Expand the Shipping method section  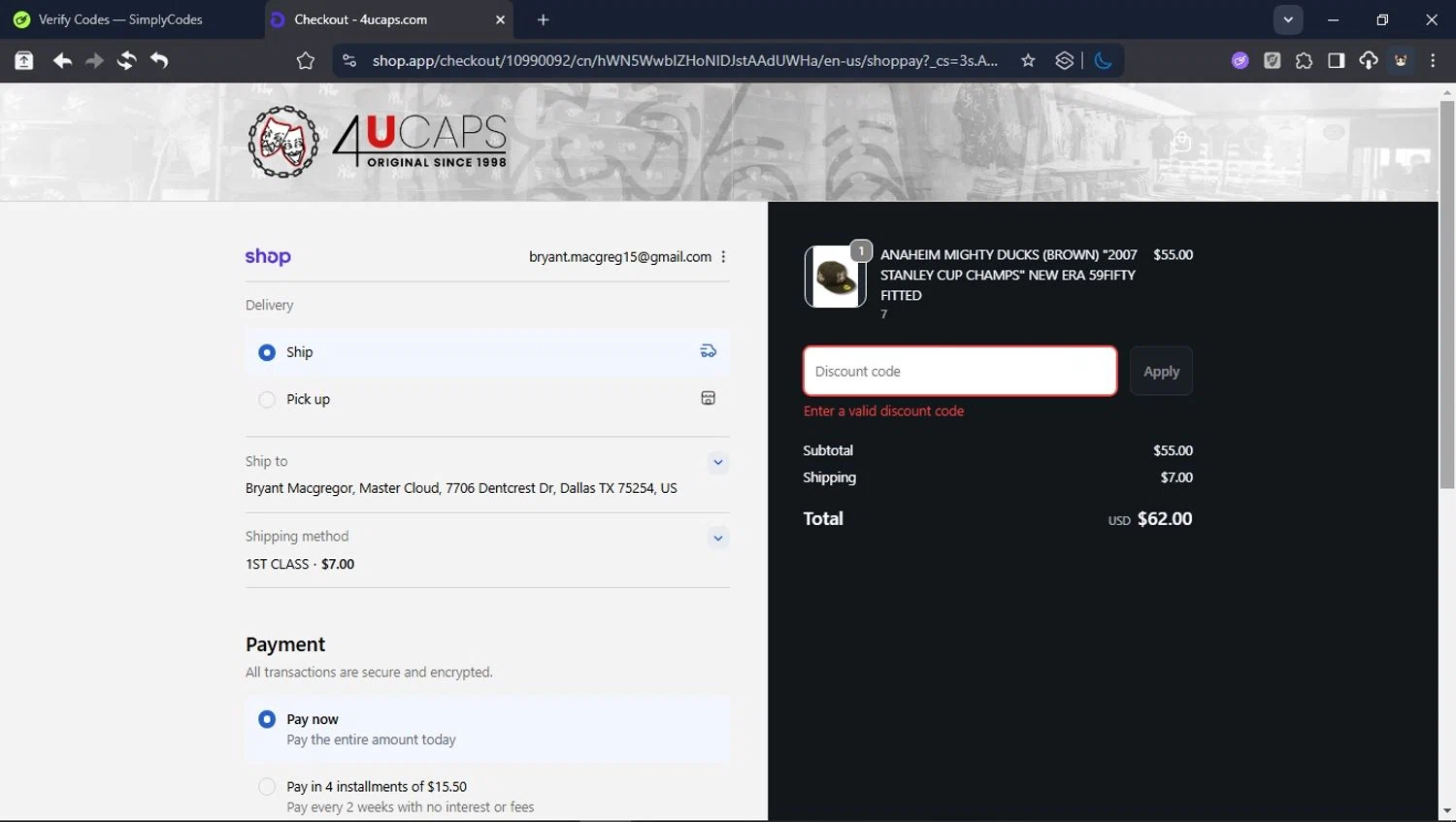click(x=718, y=538)
